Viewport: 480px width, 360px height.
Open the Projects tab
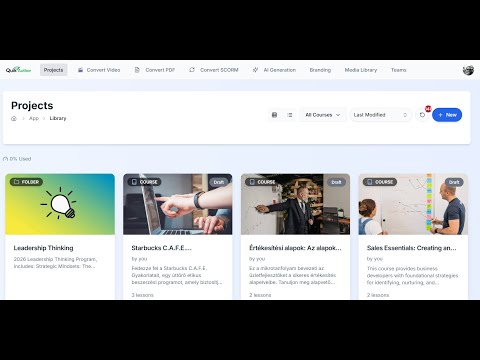[53, 70]
